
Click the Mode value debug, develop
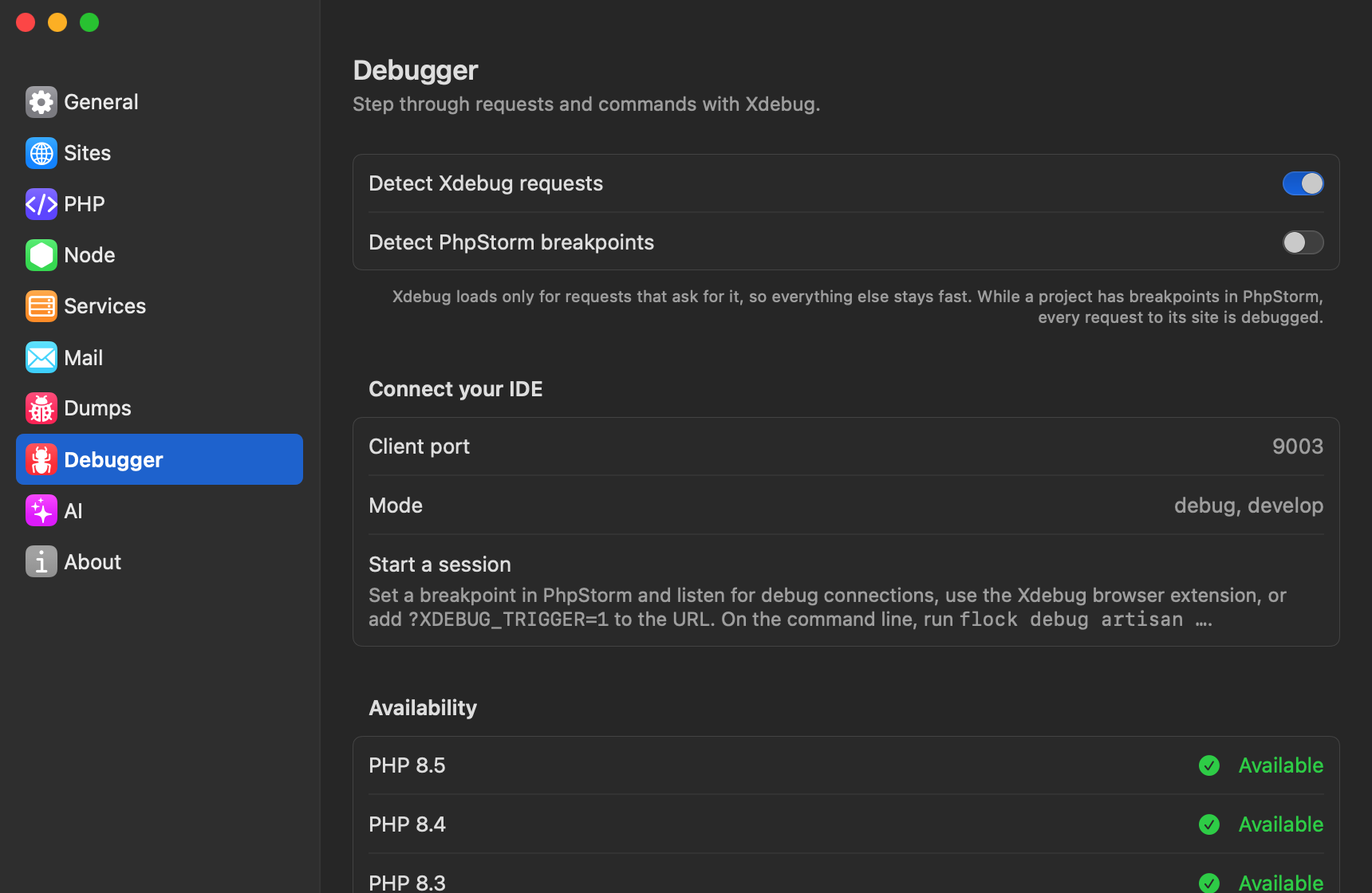tap(1249, 506)
